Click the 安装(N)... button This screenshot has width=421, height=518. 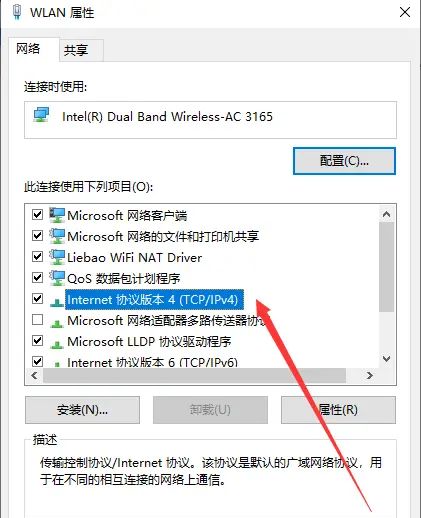(82, 410)
